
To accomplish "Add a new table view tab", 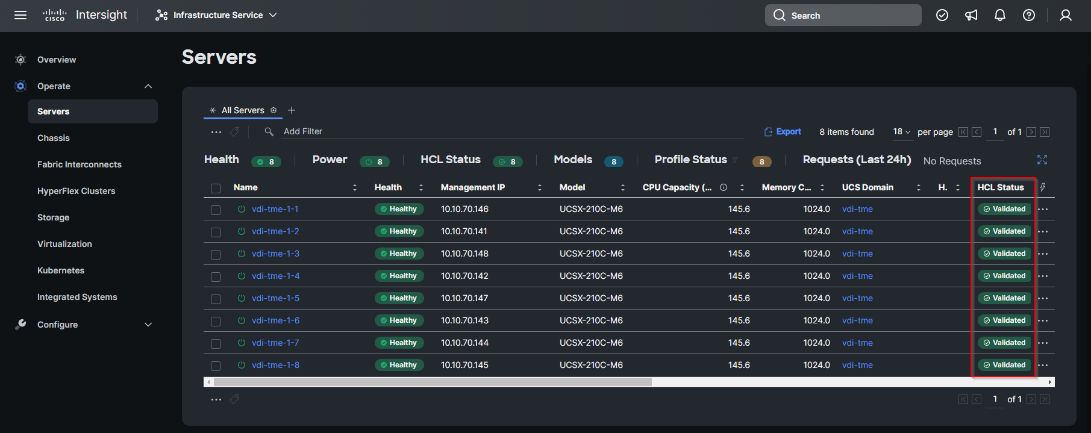I will click(x=292, y=110).
